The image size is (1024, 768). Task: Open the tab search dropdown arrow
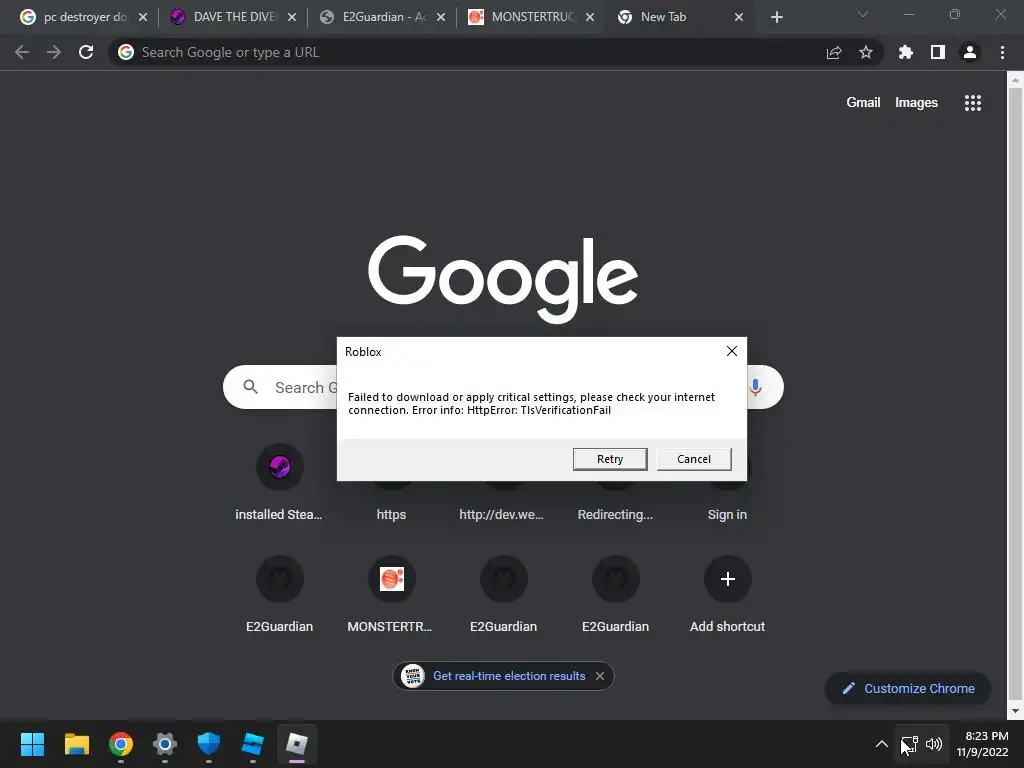click(x=863, y=14)
